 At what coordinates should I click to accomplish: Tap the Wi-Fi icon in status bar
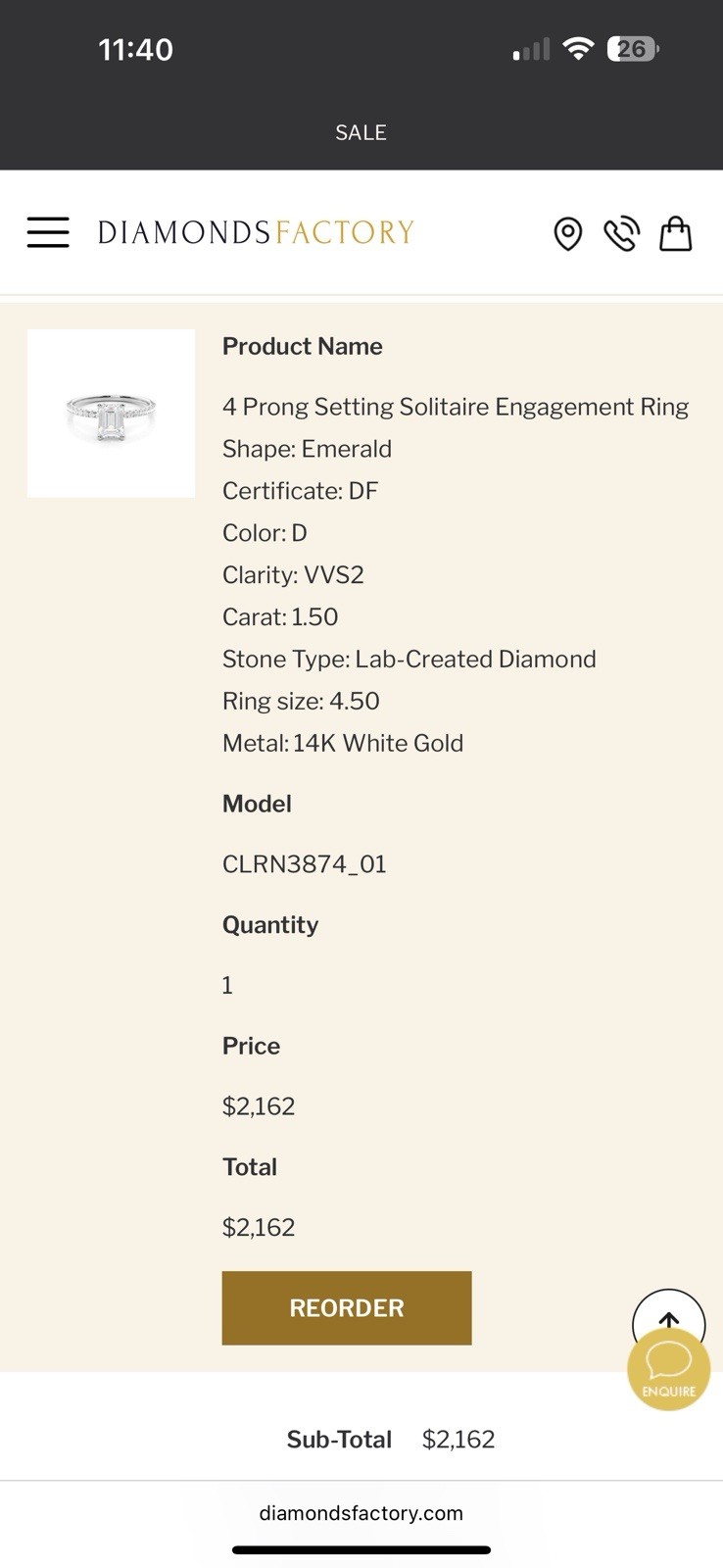[x=578, y=47]
